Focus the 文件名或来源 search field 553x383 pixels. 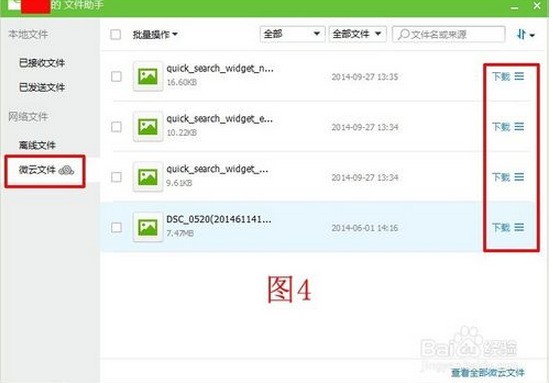tap(449, 34)
